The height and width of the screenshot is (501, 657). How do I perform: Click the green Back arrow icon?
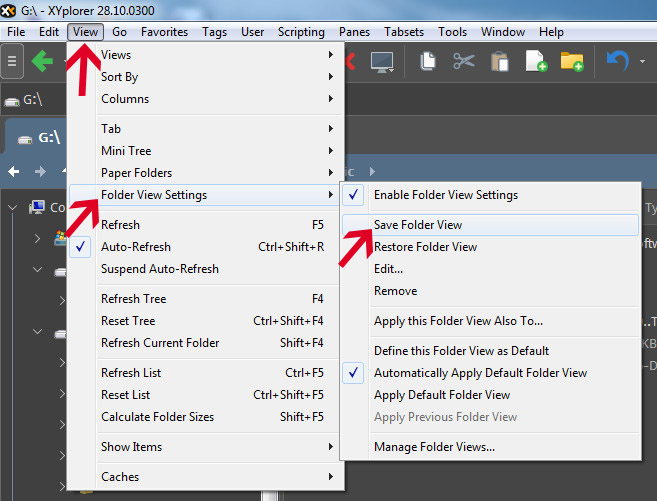43,62
